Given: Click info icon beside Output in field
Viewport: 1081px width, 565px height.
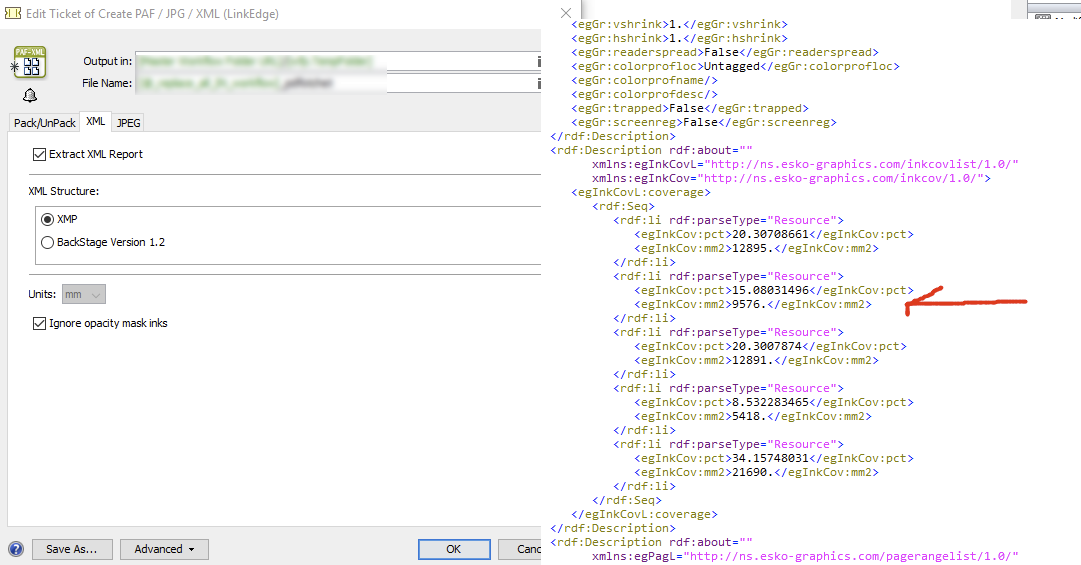Looking at the screenshot, I should tap(538, 61).
